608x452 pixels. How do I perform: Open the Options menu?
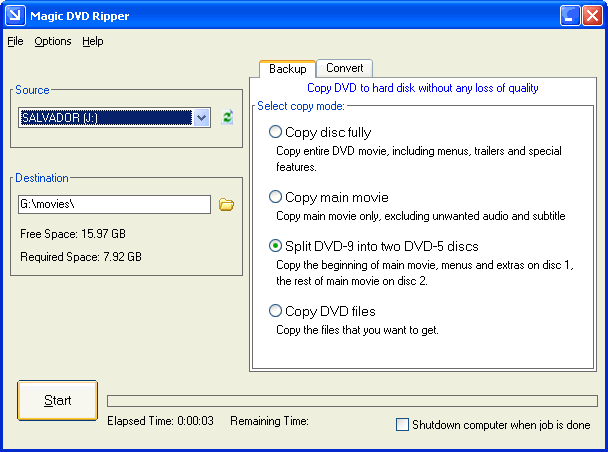coord(53,41)
